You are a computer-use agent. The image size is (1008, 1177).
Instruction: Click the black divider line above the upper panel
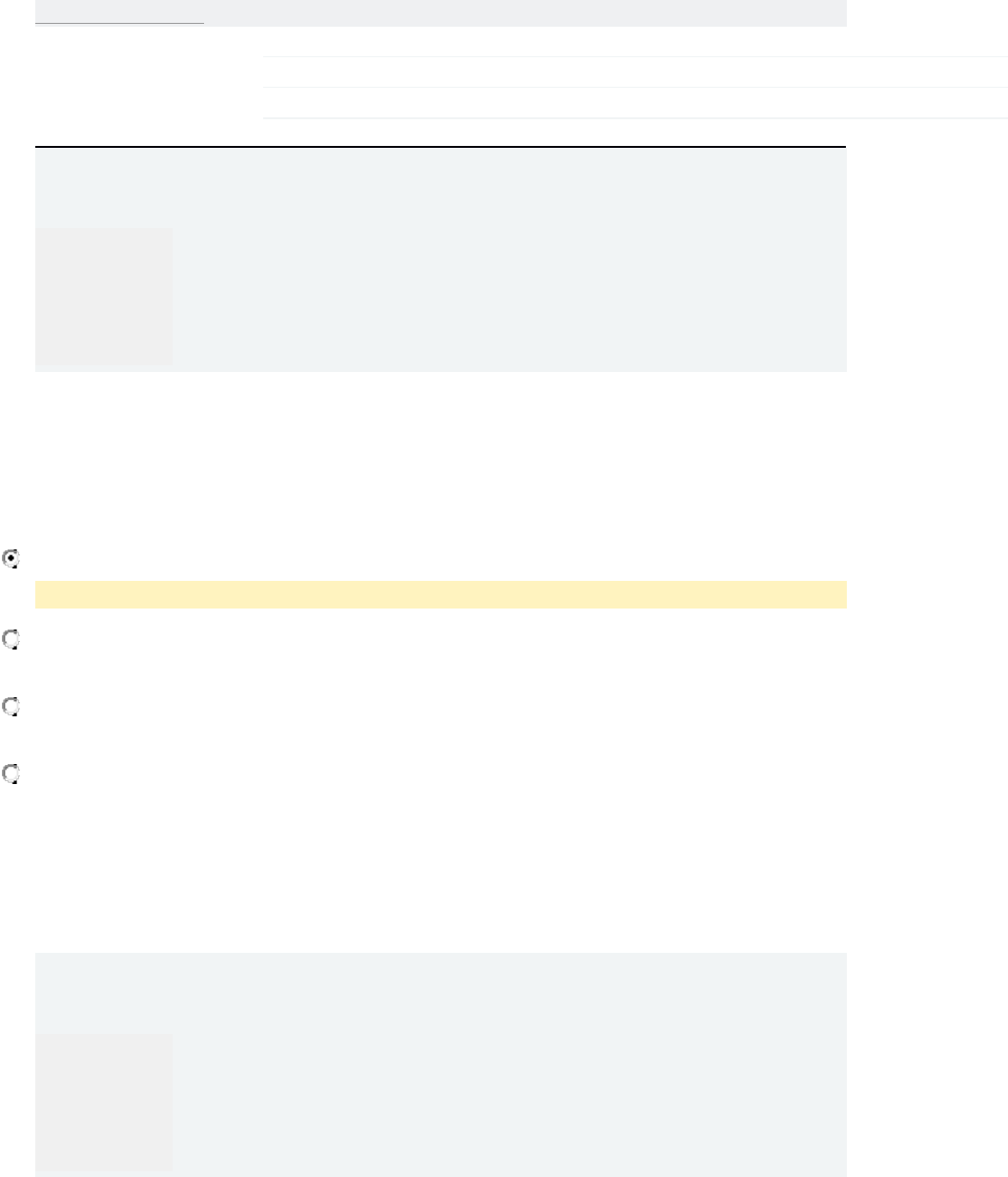[x=441, y=147]
